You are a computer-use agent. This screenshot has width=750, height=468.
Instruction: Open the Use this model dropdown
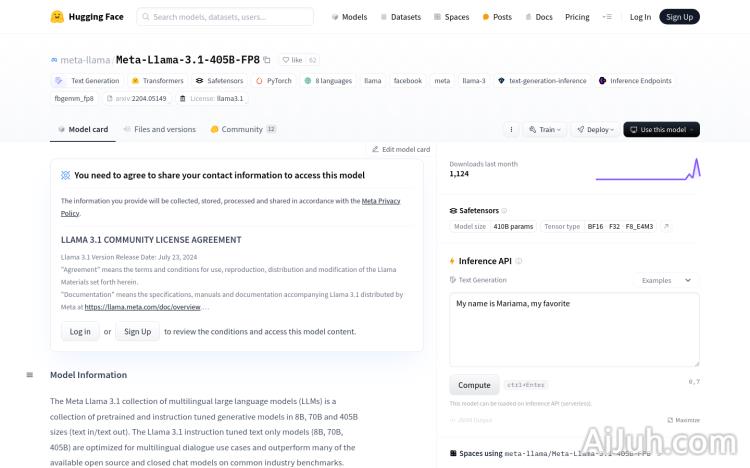661,129
